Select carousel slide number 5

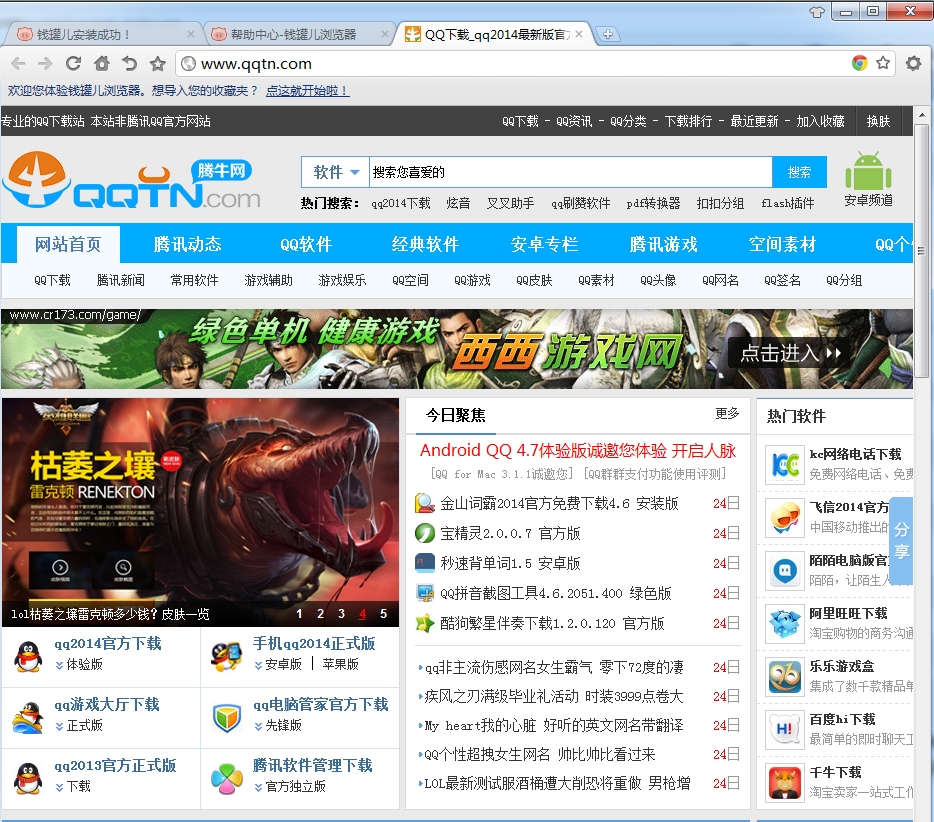(x=383, y=614)
